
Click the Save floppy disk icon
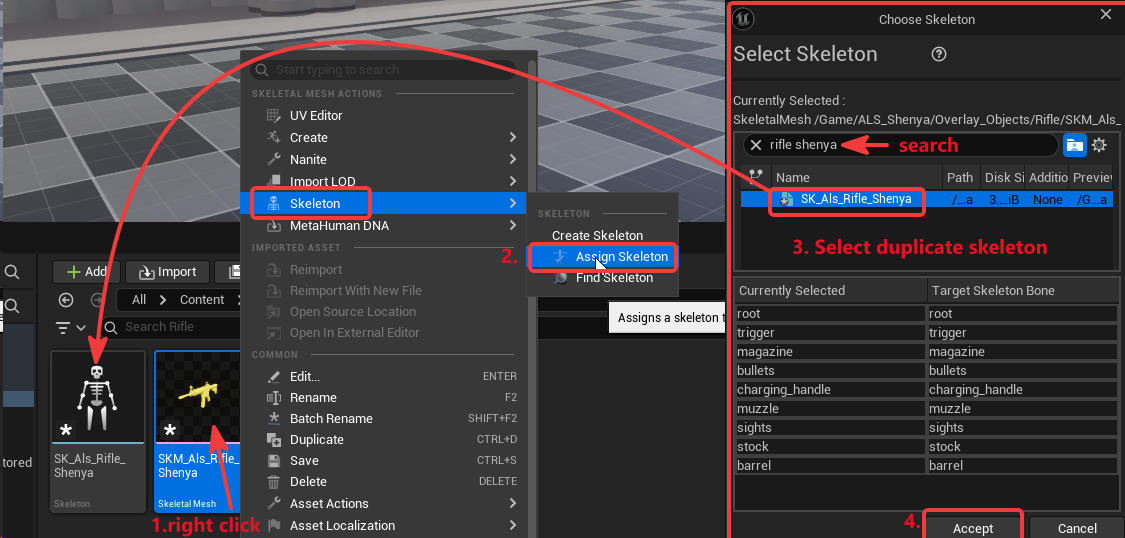coord(273,461)
